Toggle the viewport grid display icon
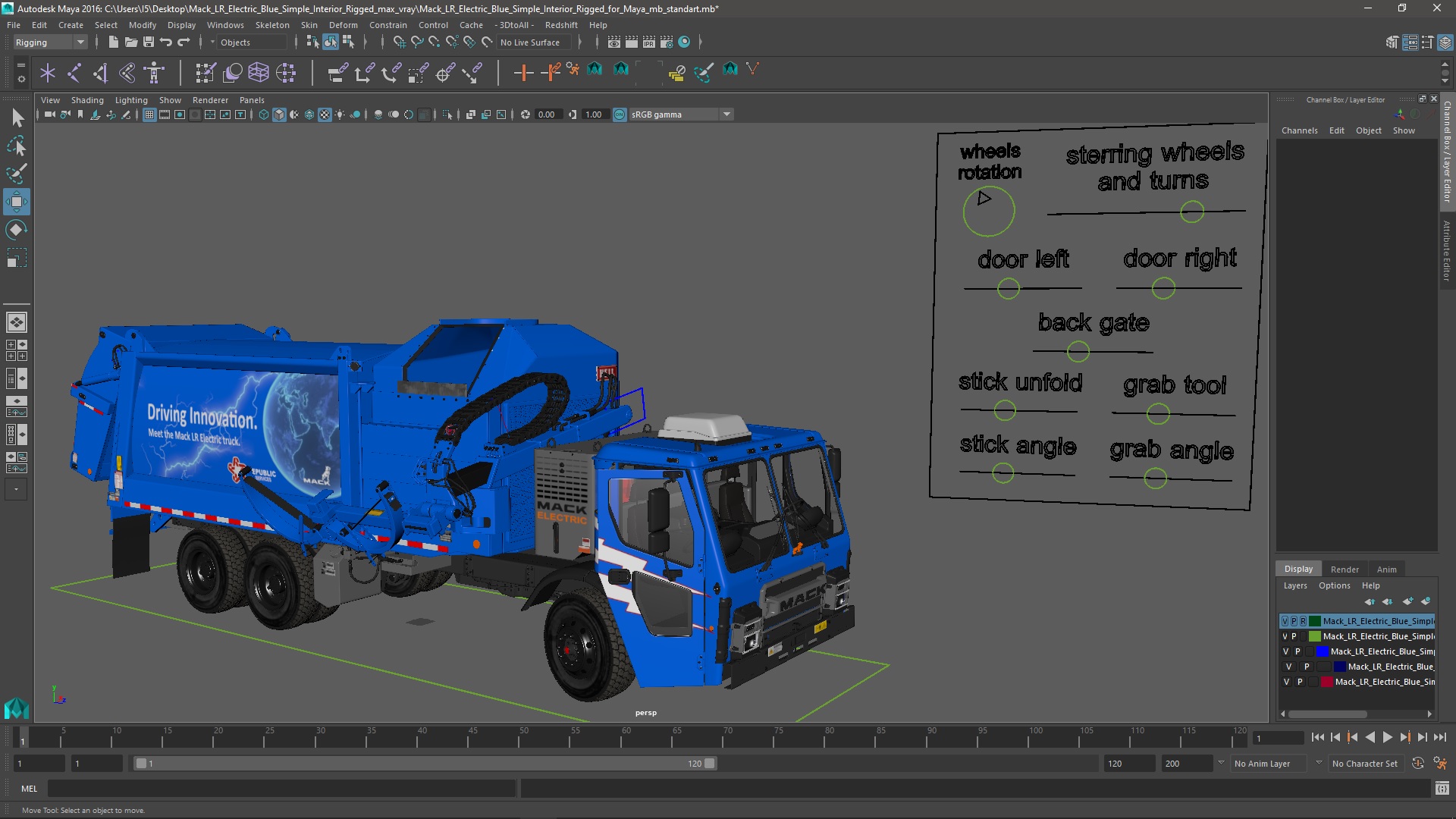 pos(149,115)
